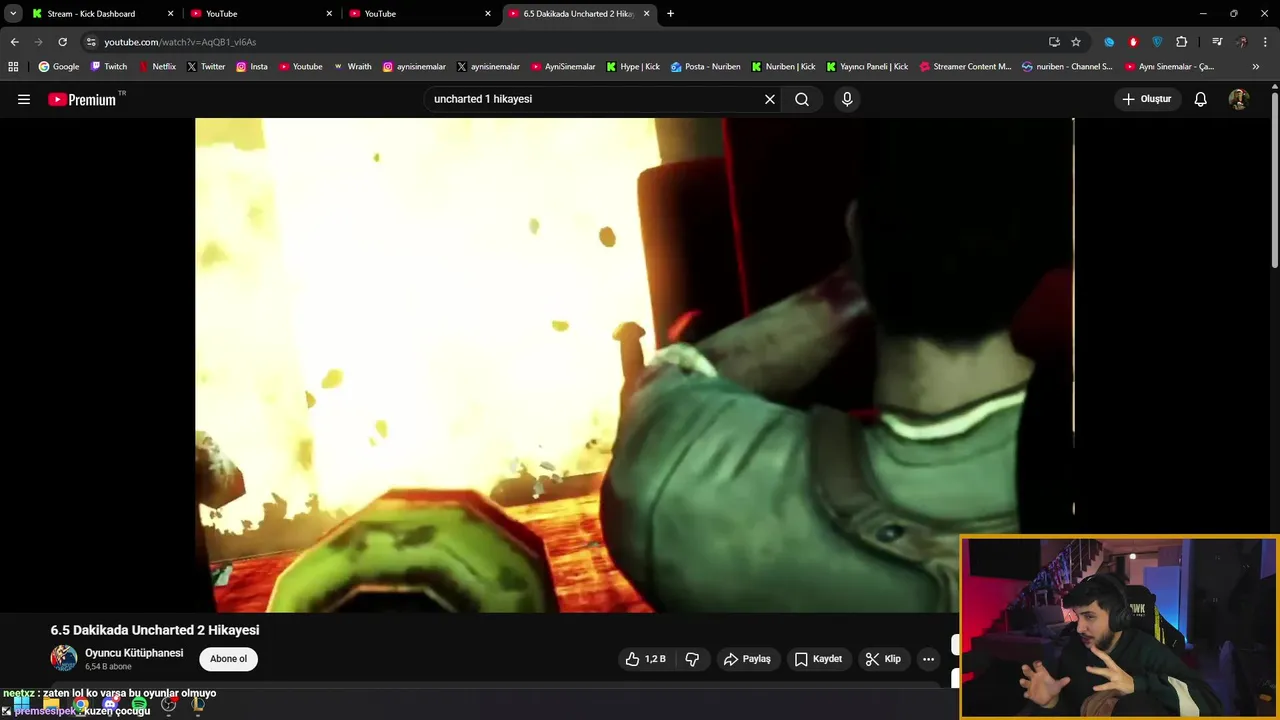Open League of Legends taskbar icon
1280x720 pixels.
point(198,705)
